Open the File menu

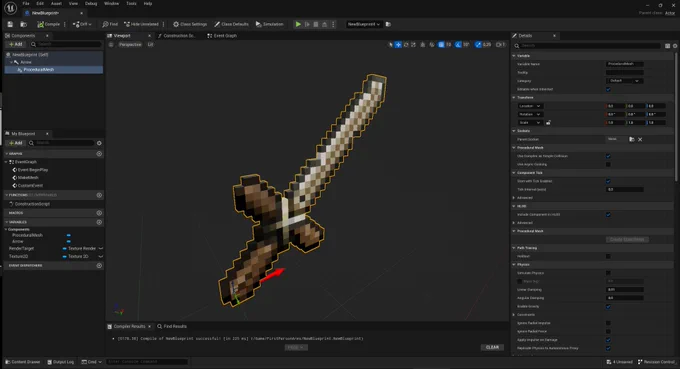26,3
